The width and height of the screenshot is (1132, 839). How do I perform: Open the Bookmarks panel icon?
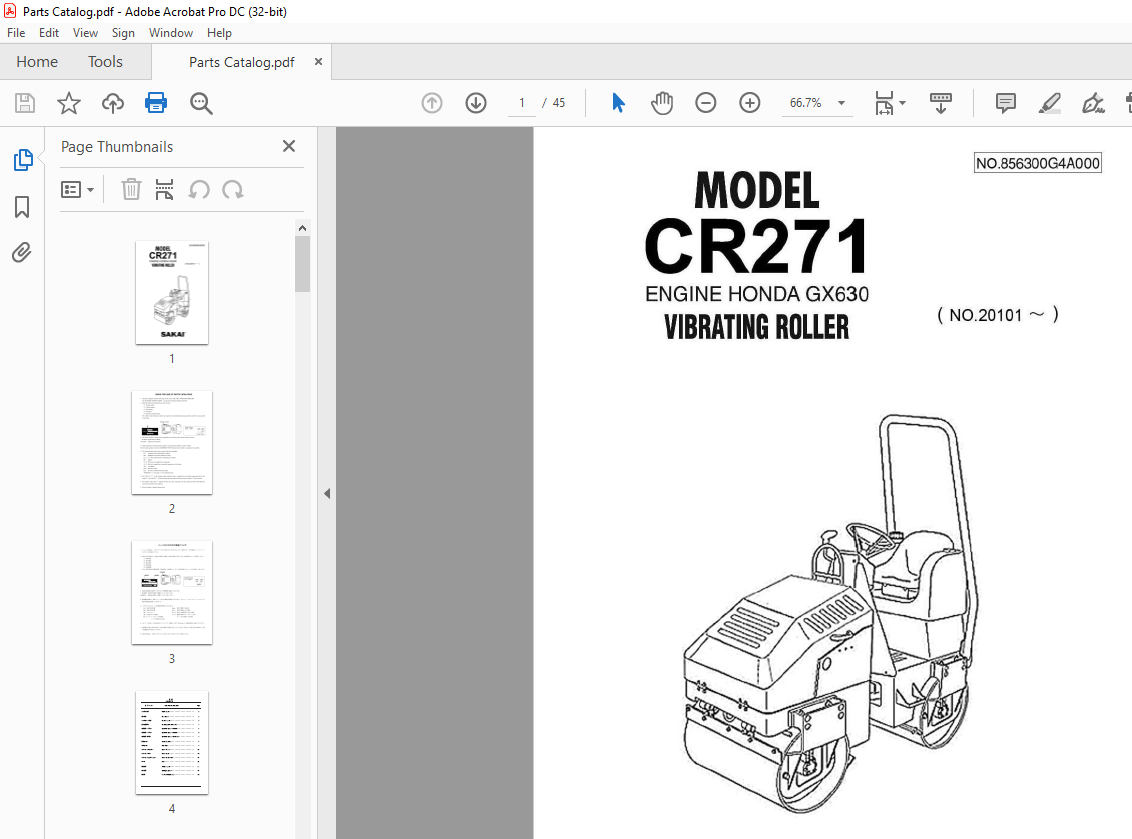[22, 207]
